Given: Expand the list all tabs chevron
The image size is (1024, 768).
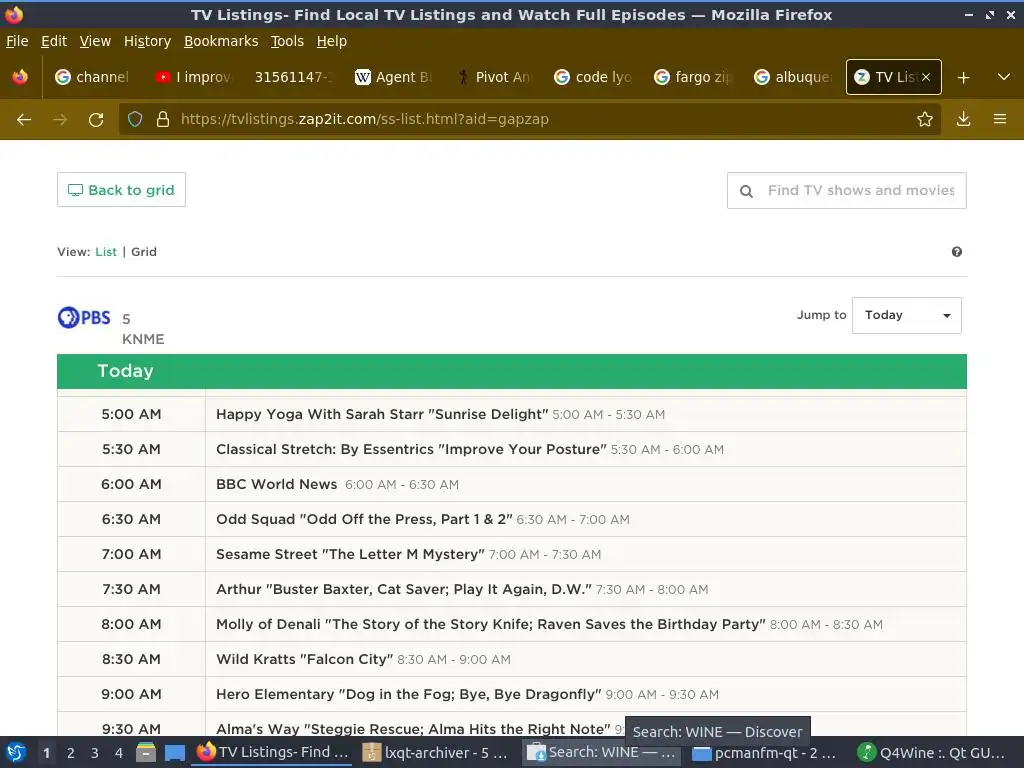Looking at the screenshot, I should 1004,77.
